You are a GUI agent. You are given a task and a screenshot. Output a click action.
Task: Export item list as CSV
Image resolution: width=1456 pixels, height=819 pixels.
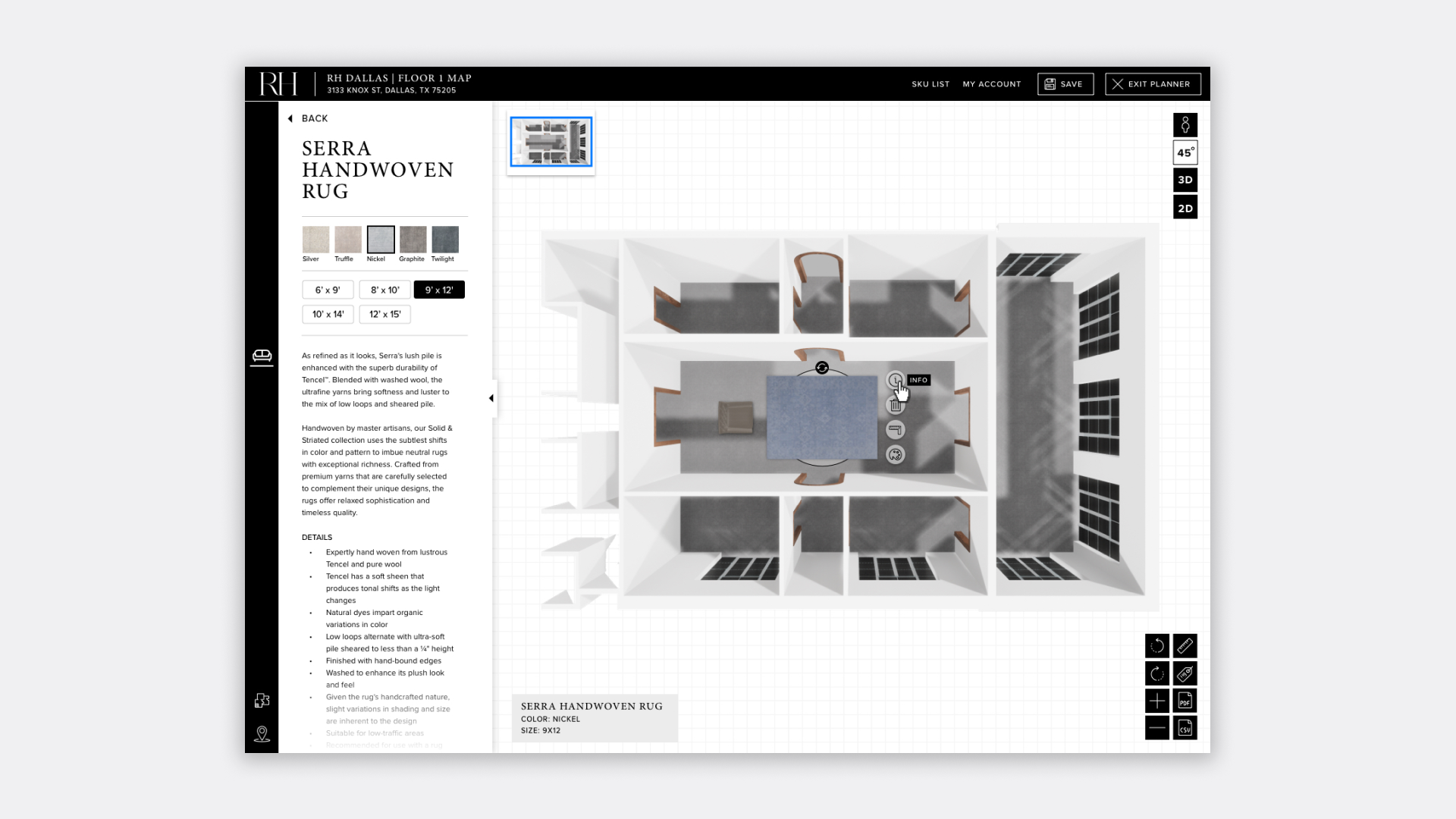[x=1185, y=728]
